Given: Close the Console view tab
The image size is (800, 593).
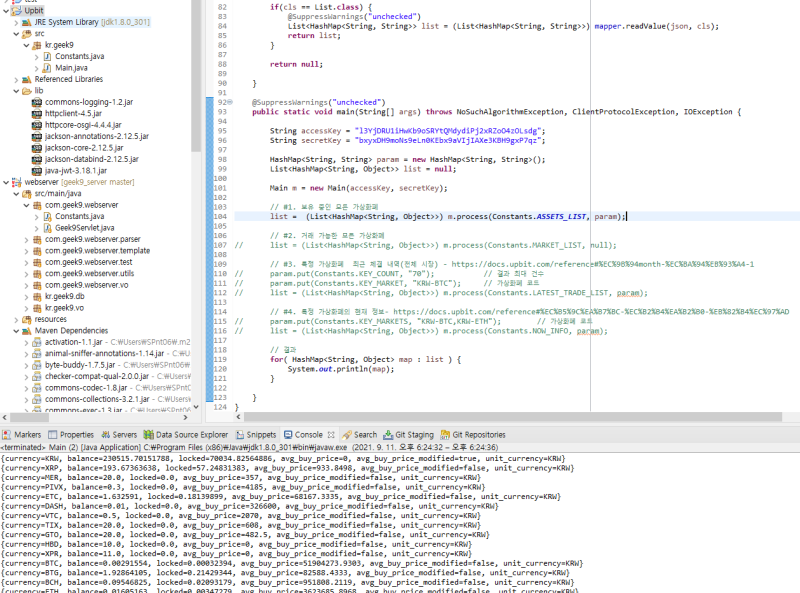Looking at the screenshot, I should click(x=331, y=435).
